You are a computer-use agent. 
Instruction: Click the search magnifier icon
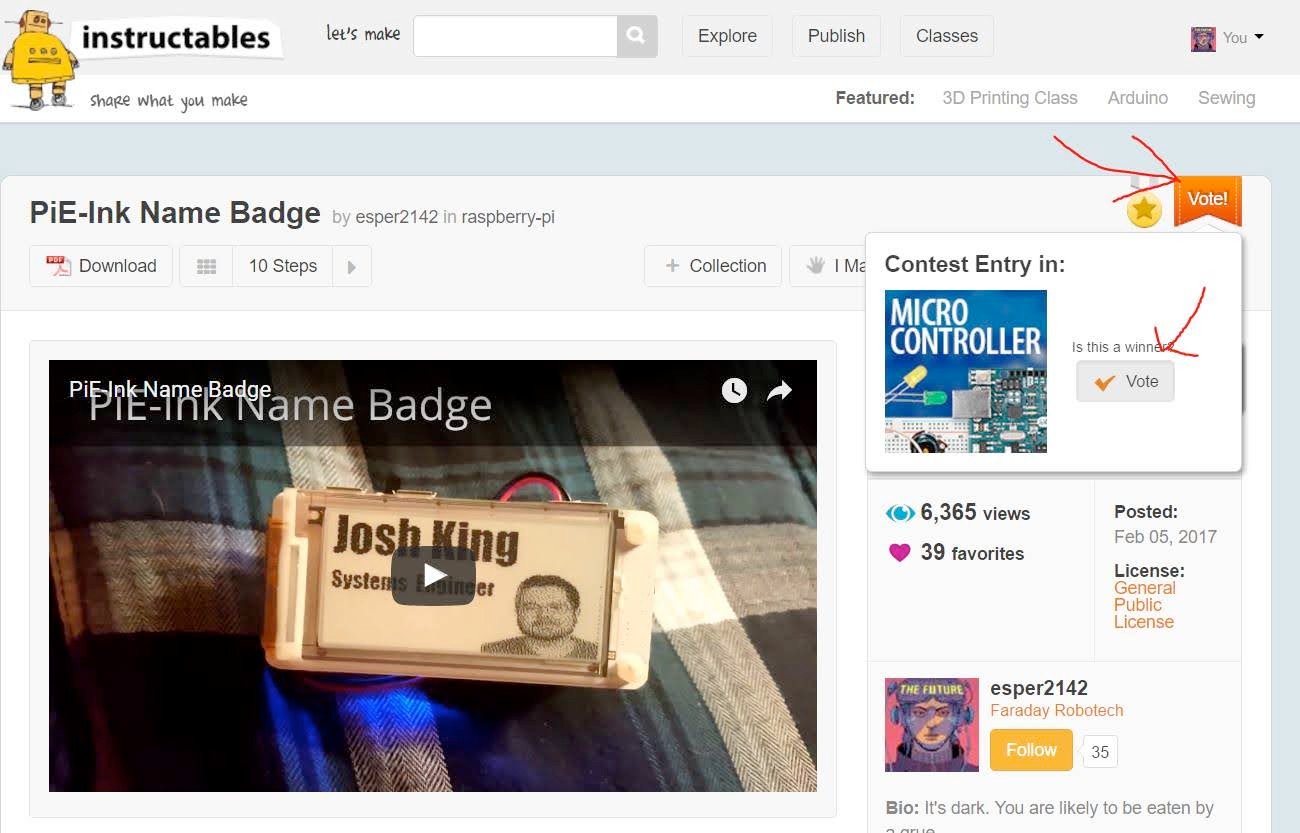(637, 35)
